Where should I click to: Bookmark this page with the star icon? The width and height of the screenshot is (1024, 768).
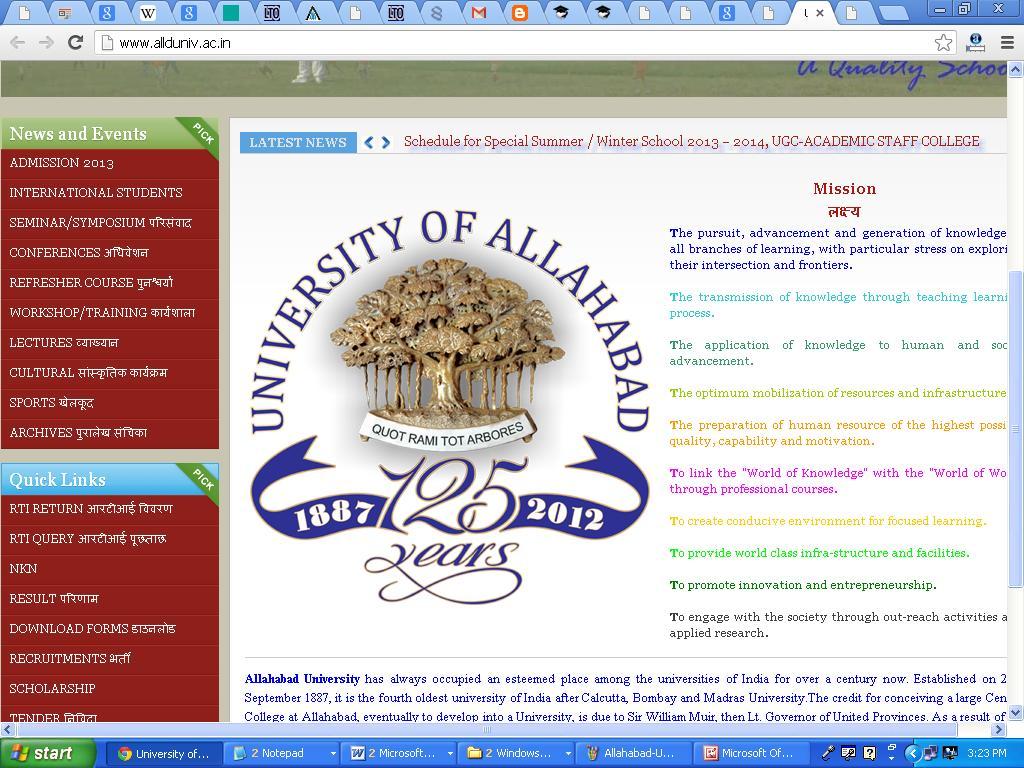[x=943, y=43]
